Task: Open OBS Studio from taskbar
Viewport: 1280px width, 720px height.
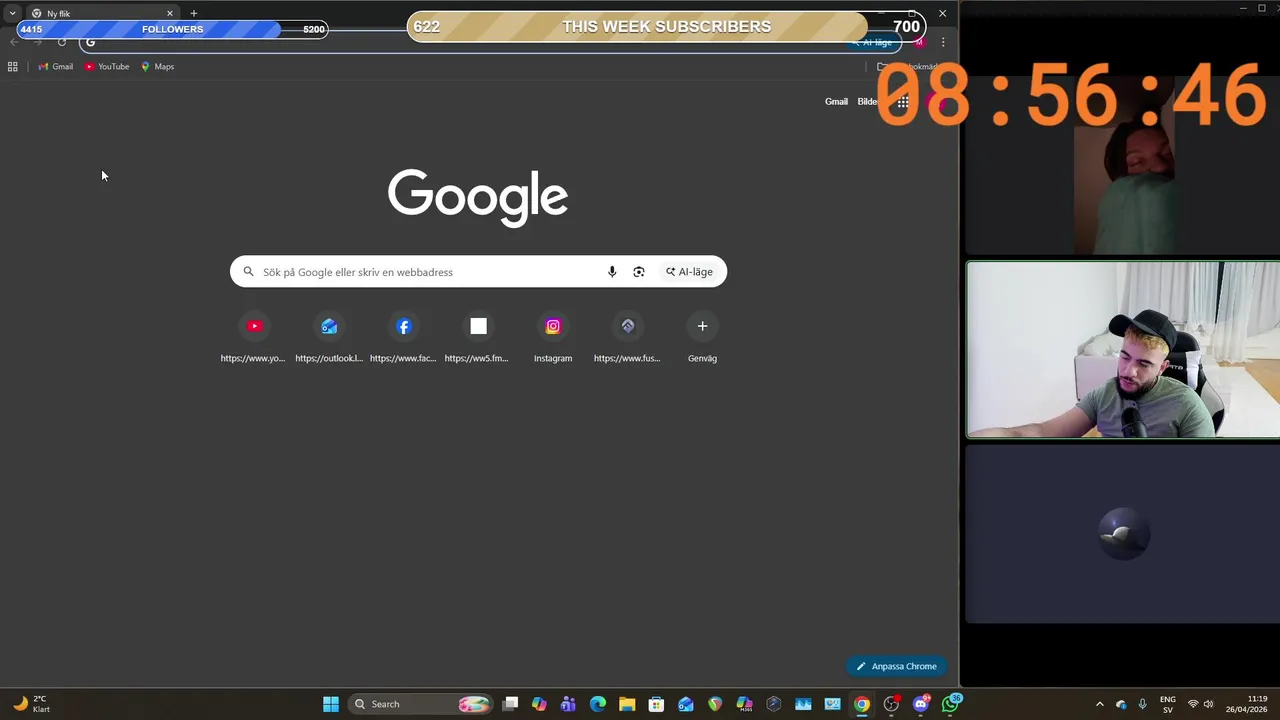Action: [x=891, y=704]
